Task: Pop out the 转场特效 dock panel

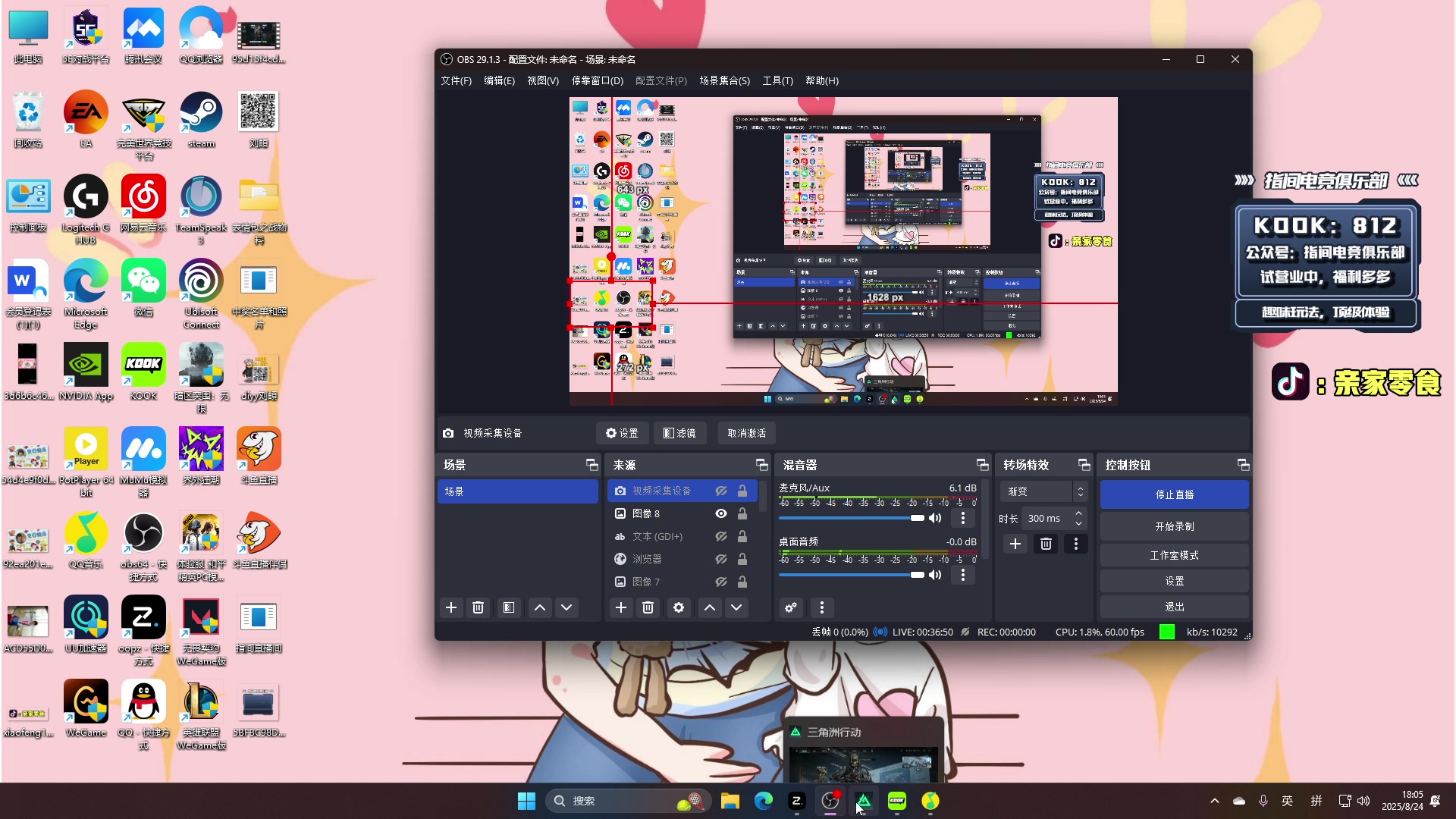Action: 1084,465
